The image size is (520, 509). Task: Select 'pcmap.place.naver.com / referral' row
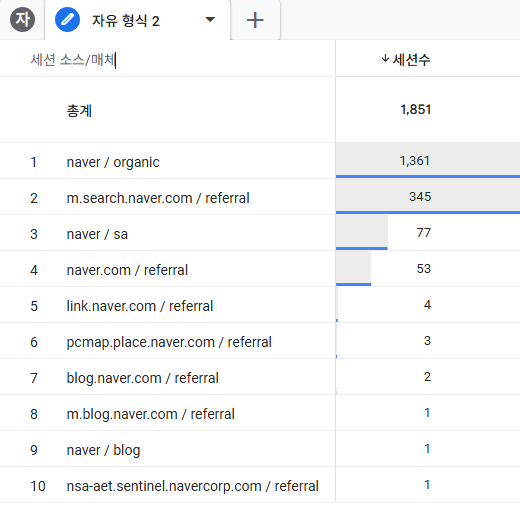169,342
